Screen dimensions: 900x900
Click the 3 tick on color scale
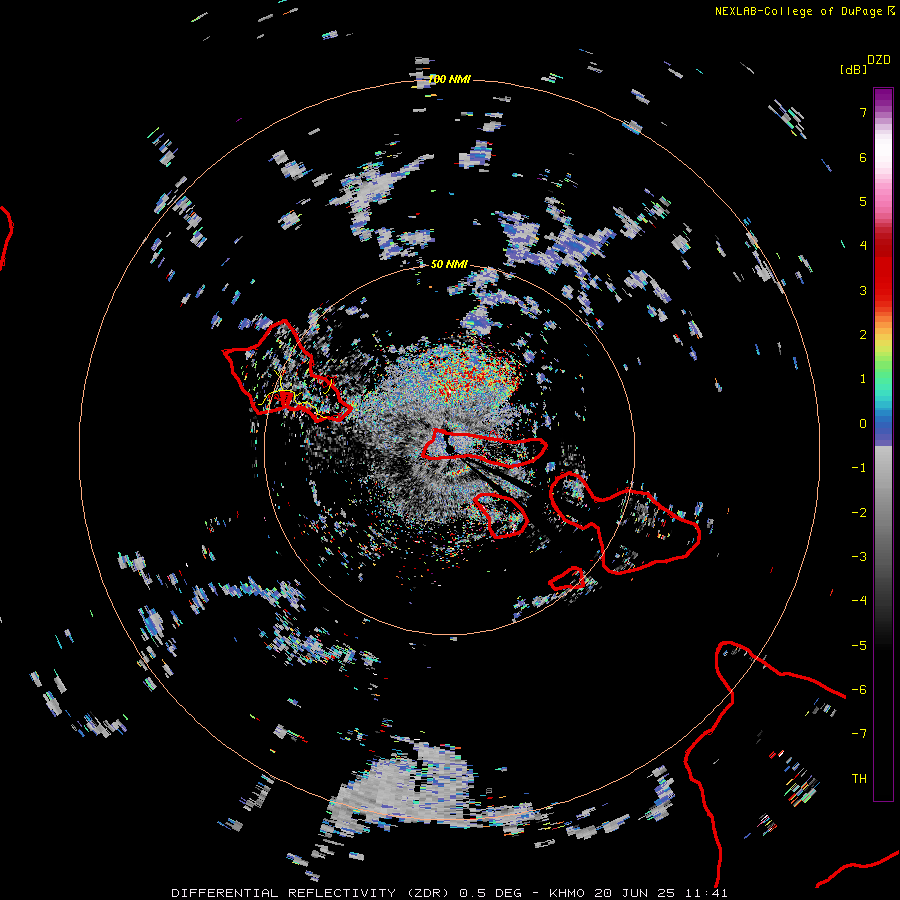point(863,290)
